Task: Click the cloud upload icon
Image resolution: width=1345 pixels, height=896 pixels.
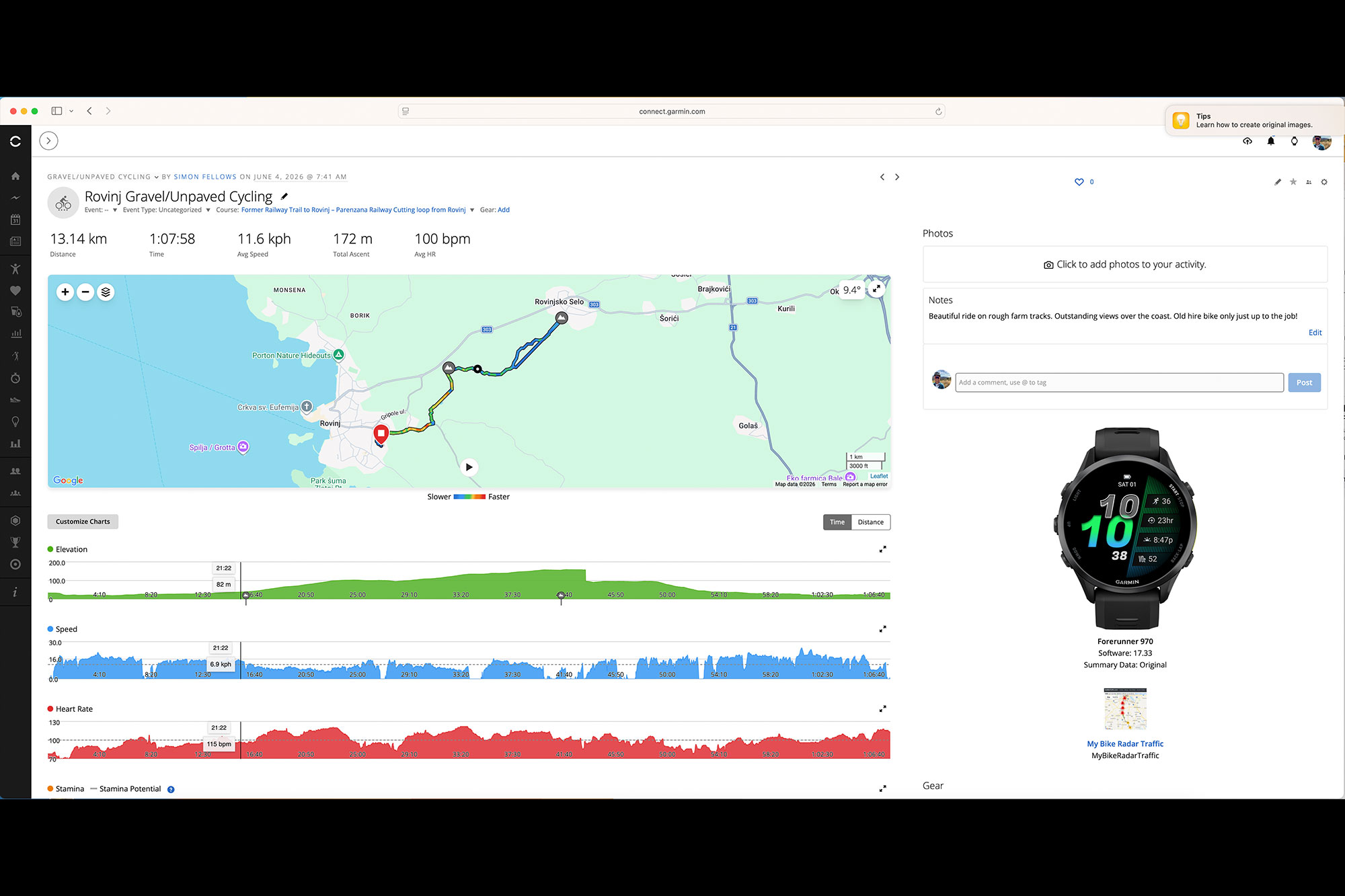Action: pos(1247,141)
